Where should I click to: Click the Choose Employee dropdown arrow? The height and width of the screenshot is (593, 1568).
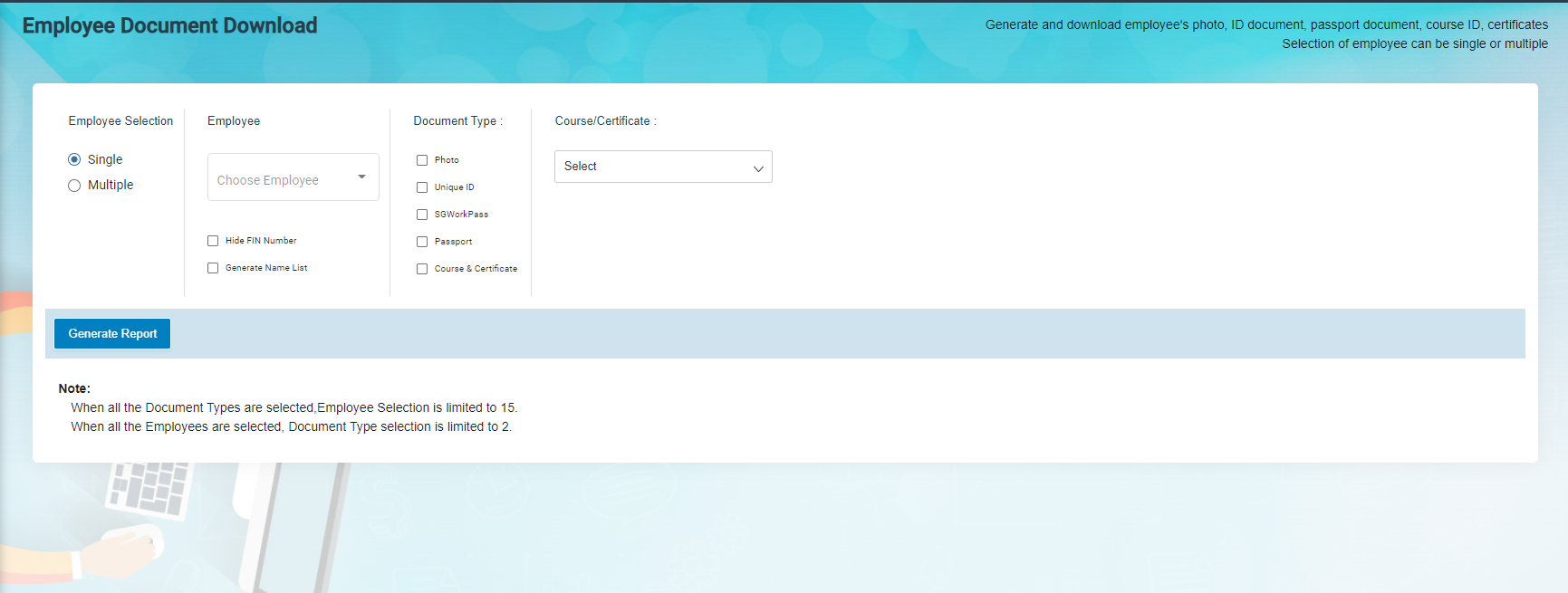click(361, 177)
